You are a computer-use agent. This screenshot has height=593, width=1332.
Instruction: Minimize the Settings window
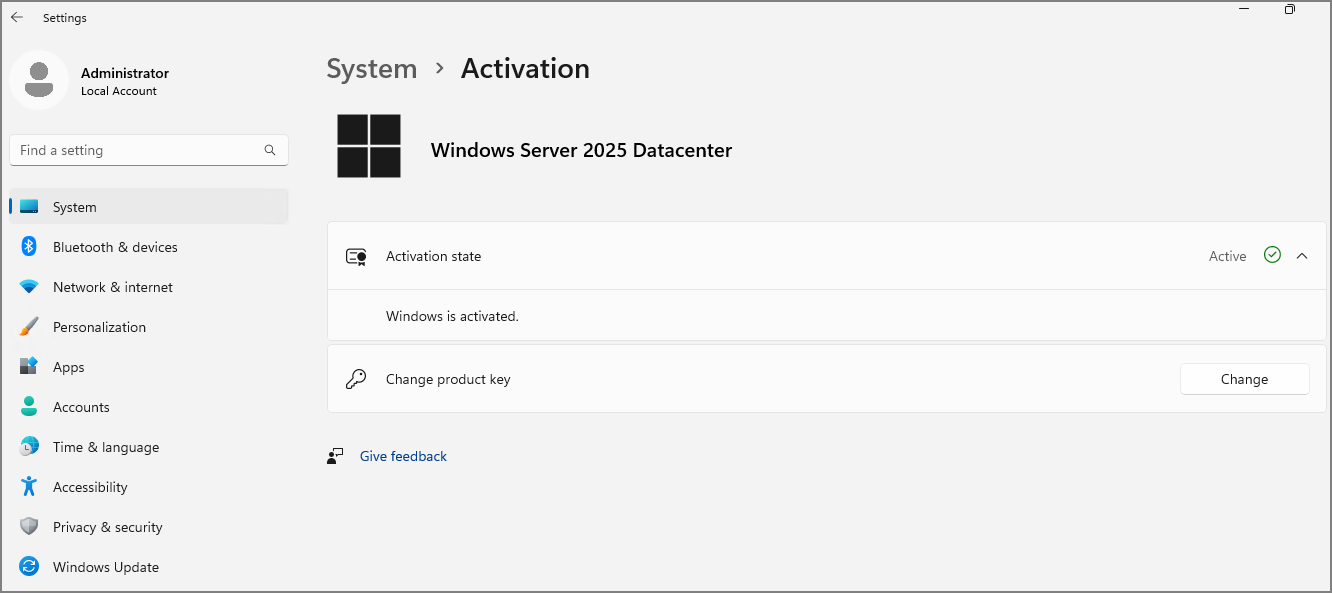[1244, 9]
